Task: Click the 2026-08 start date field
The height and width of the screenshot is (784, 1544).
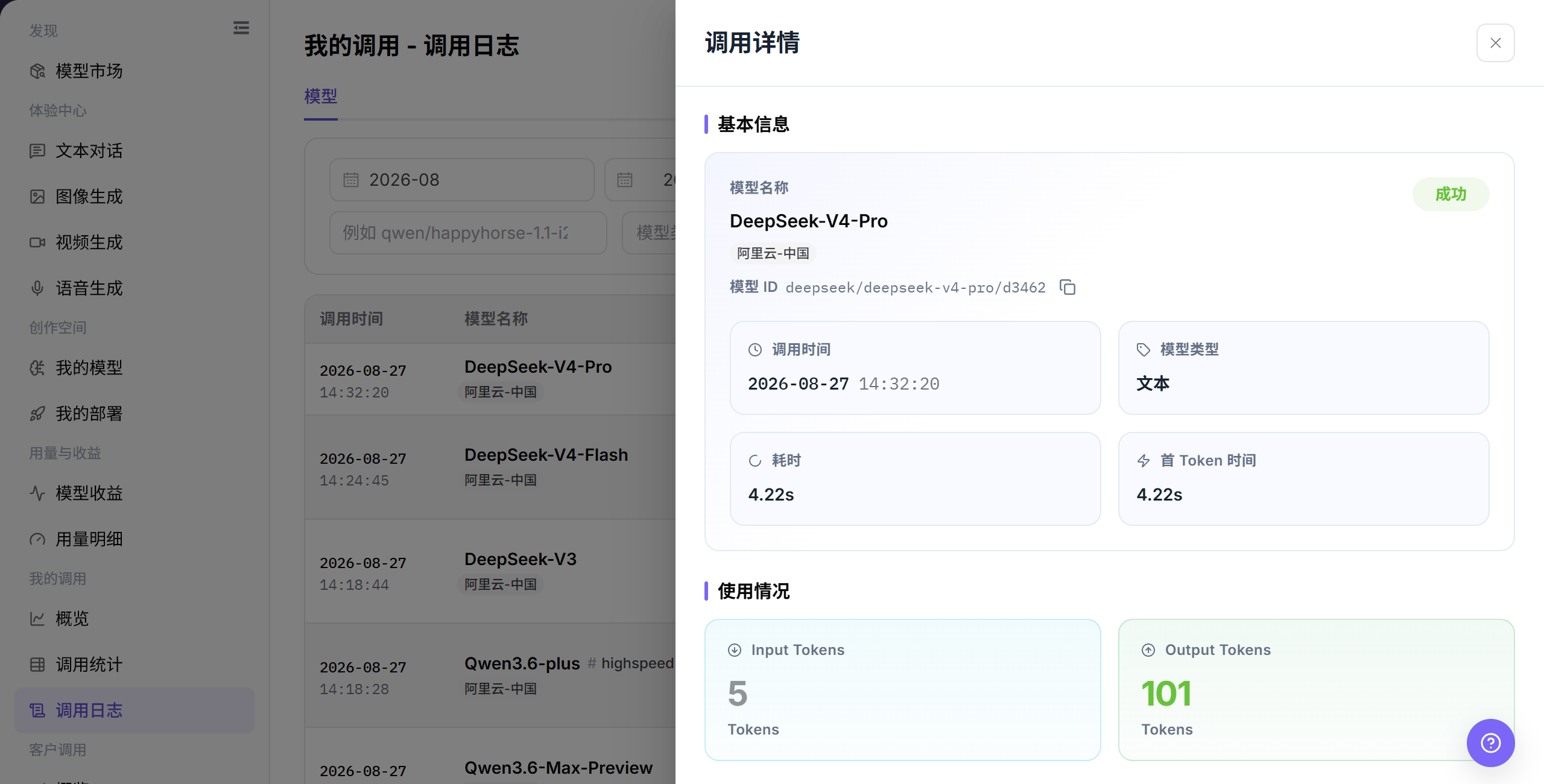Action: (462, 180)
